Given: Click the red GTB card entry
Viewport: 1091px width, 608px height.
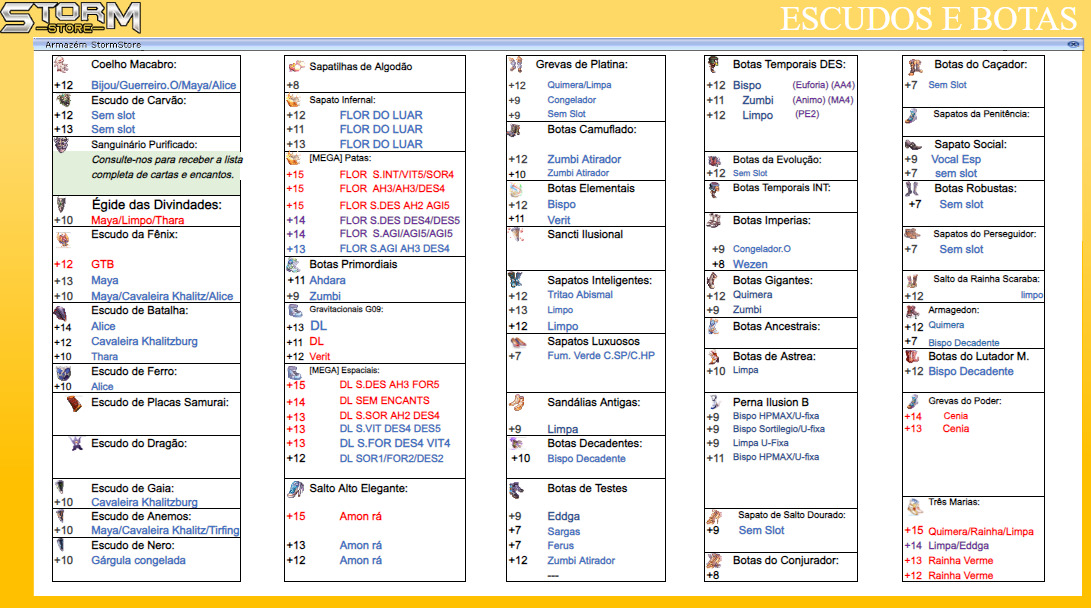Looking at the screenshot, I should coord(102,264).
